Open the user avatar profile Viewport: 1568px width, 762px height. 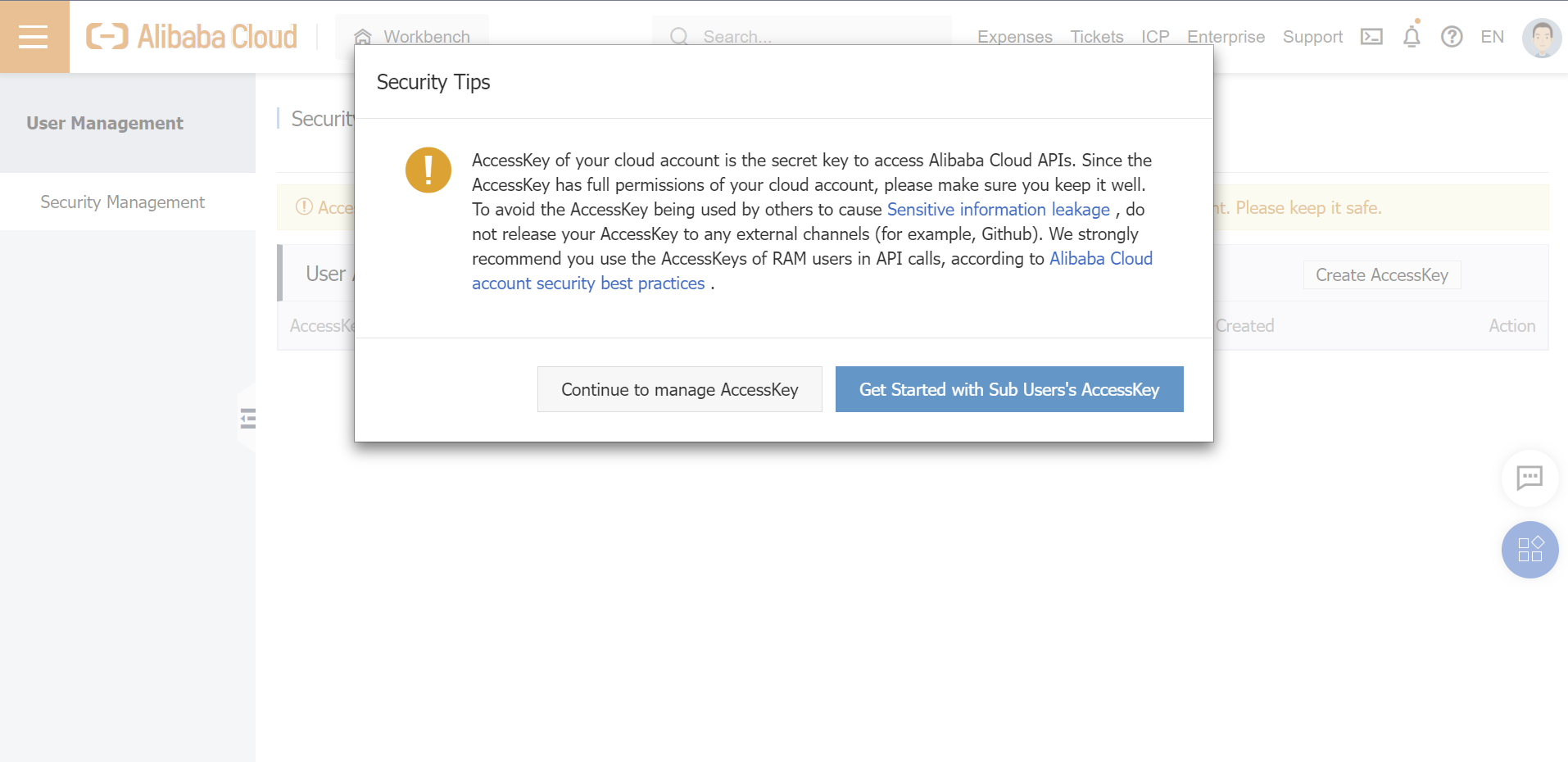point(1542,38)
